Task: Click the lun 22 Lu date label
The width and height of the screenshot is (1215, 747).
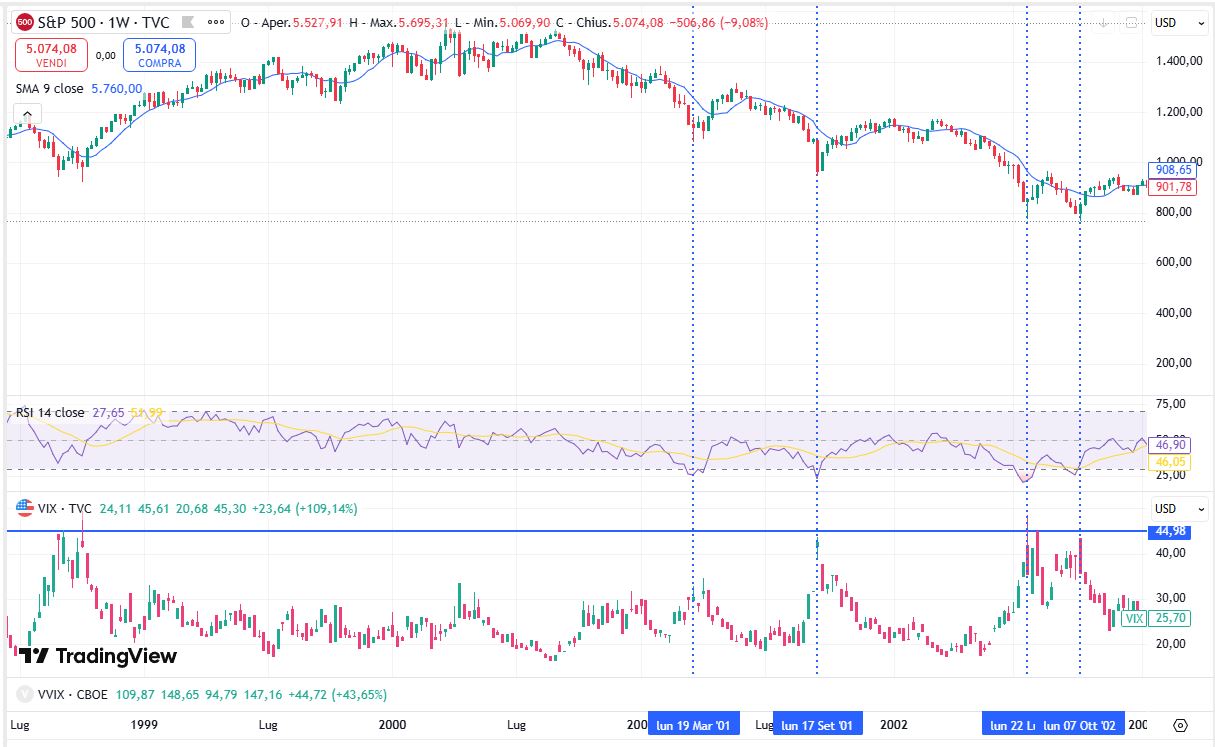Action: [x=1010, y=725]
